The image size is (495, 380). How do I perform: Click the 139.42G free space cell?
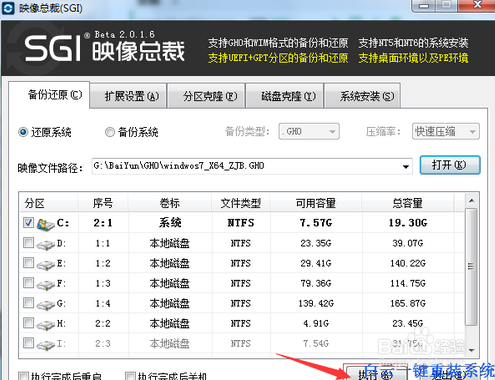pyautogui.click(x=316, y=303)
